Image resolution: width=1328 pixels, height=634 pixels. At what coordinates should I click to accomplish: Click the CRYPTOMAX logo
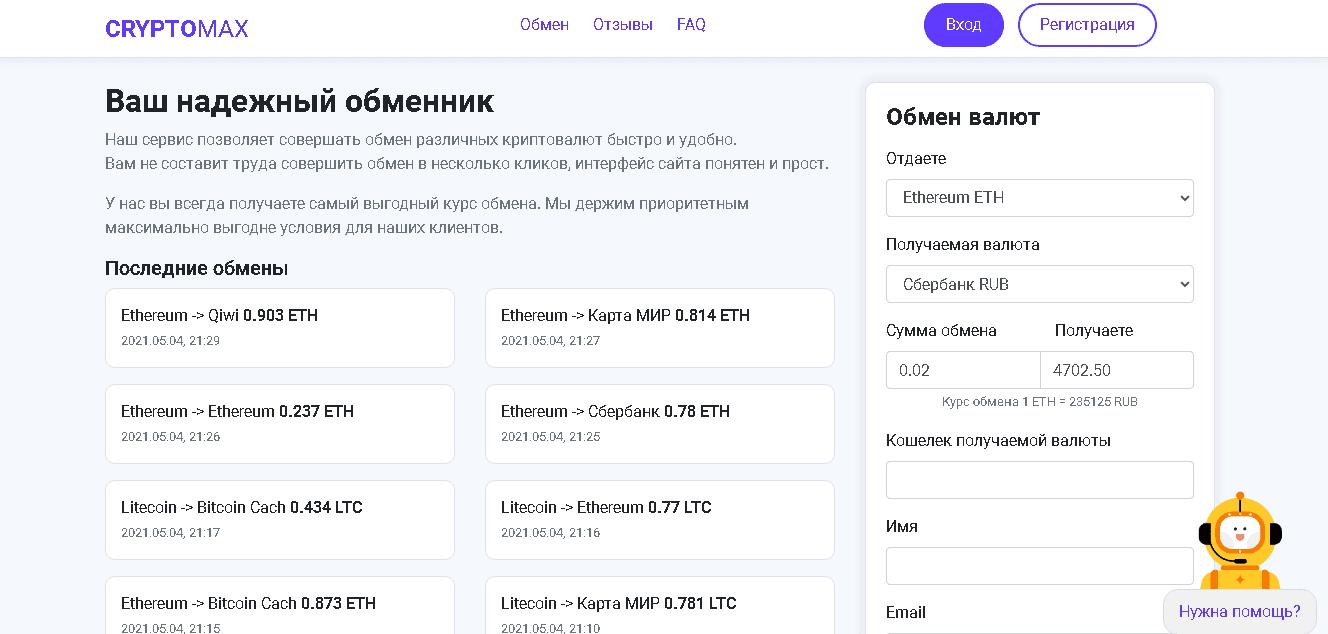click(x=176, y=28)
